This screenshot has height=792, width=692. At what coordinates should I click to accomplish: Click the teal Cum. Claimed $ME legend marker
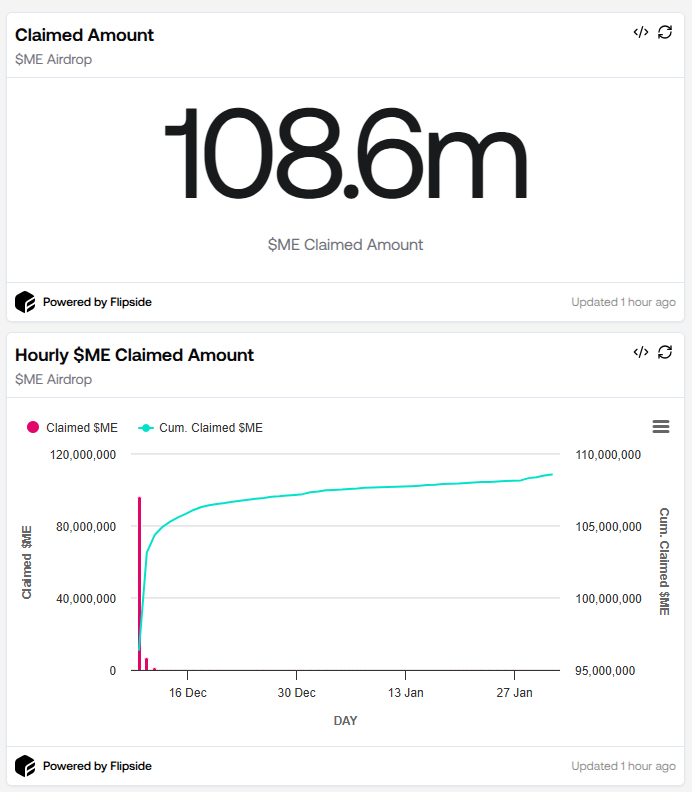point(146,428)
